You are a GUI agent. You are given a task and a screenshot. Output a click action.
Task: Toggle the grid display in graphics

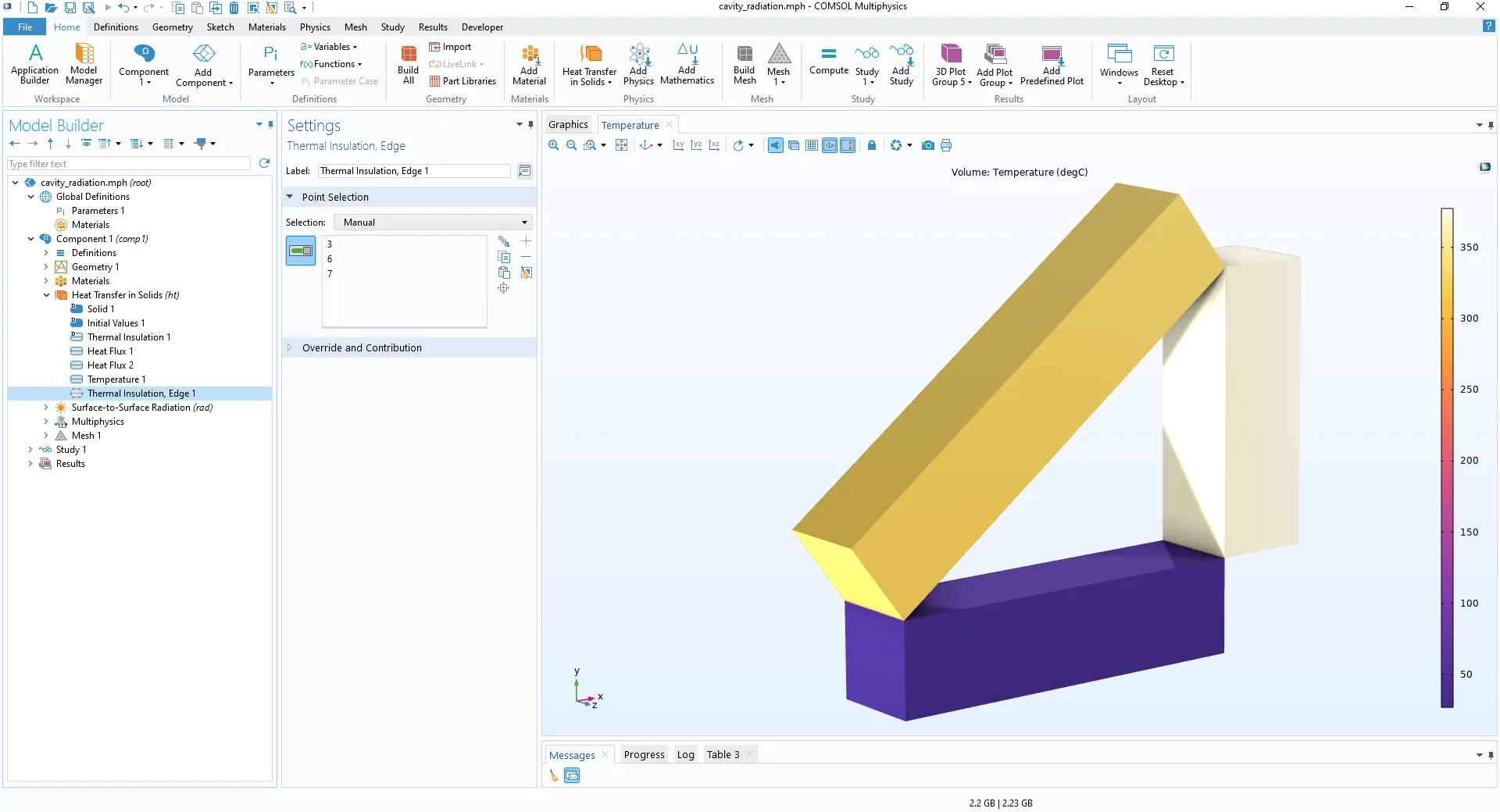coord(812,145)
